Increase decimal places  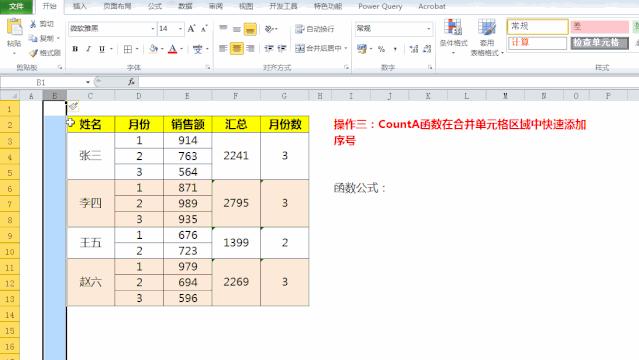(414, 49)
